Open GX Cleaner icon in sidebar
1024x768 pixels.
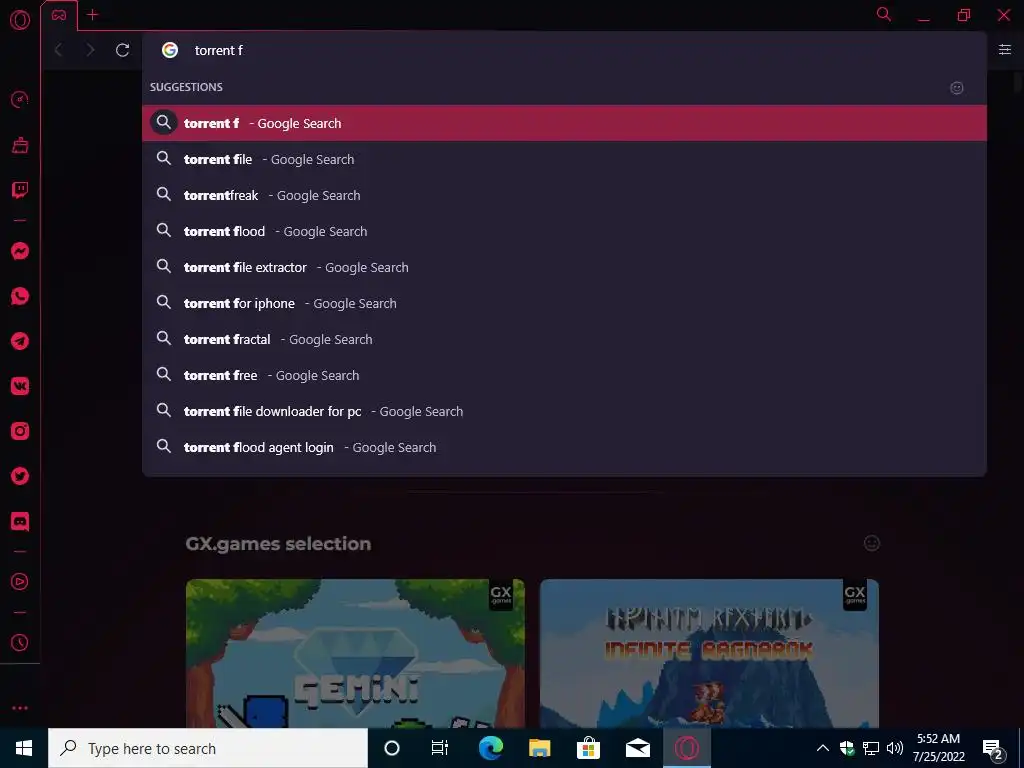[x=20, y=145]
